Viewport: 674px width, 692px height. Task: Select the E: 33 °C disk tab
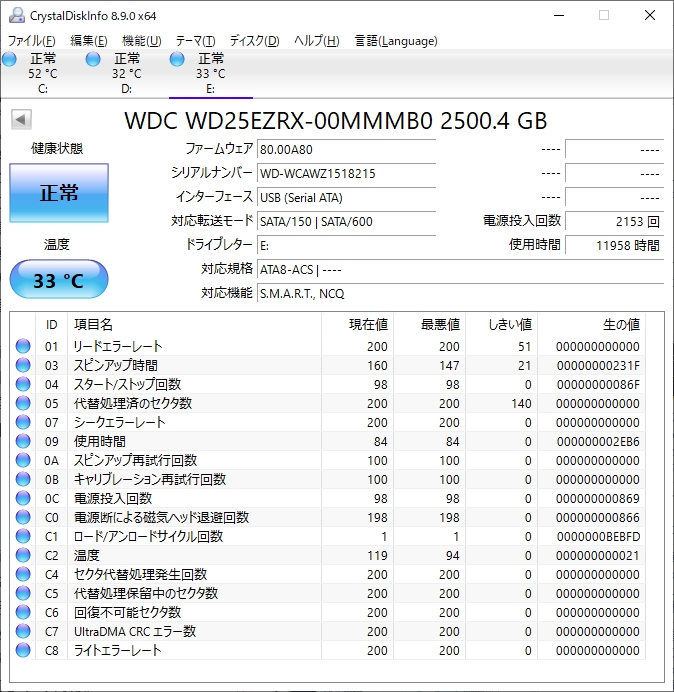tap(211, 73)
